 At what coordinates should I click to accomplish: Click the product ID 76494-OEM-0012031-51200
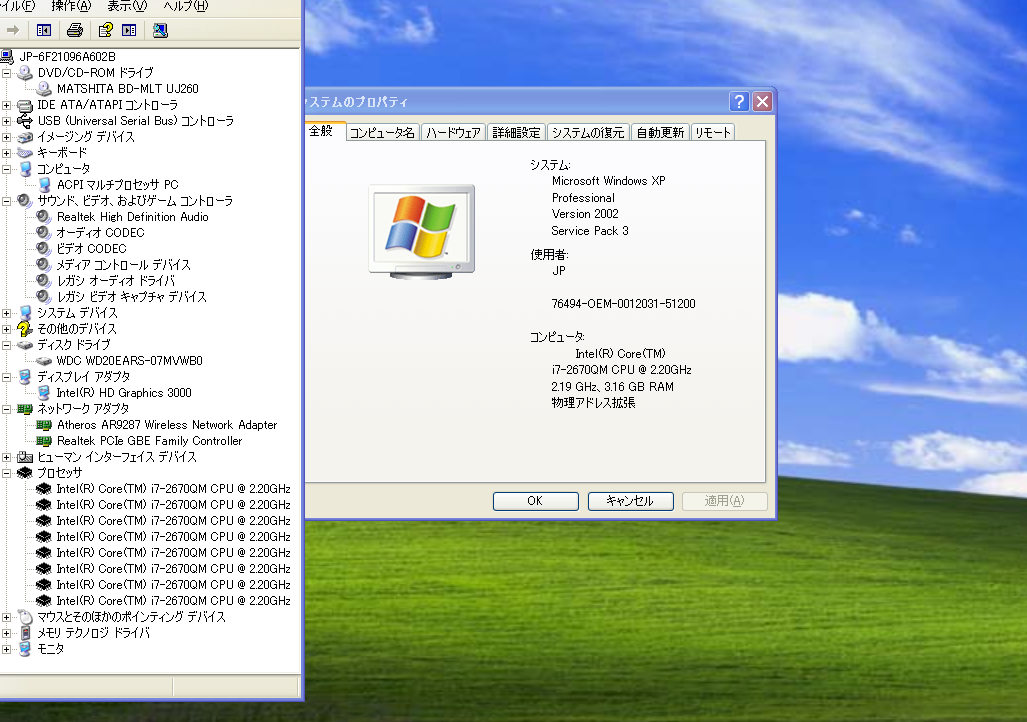click(624, 304)
